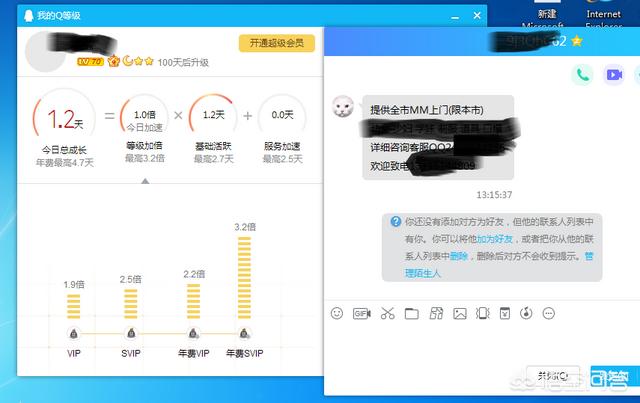The width and height of the screenshot is (640, 403).
Task: Click the blue send button in the chat window
Action: tap(615, 376)
